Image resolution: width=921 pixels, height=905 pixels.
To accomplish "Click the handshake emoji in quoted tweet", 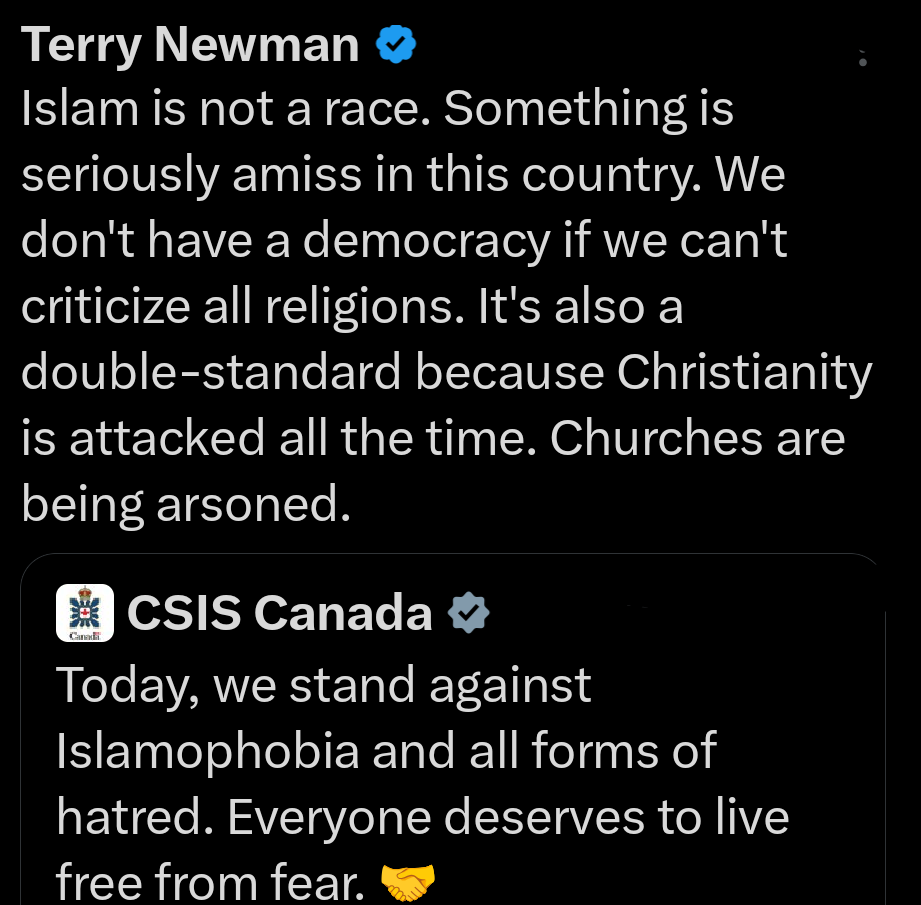I will (x=409, y=882).
